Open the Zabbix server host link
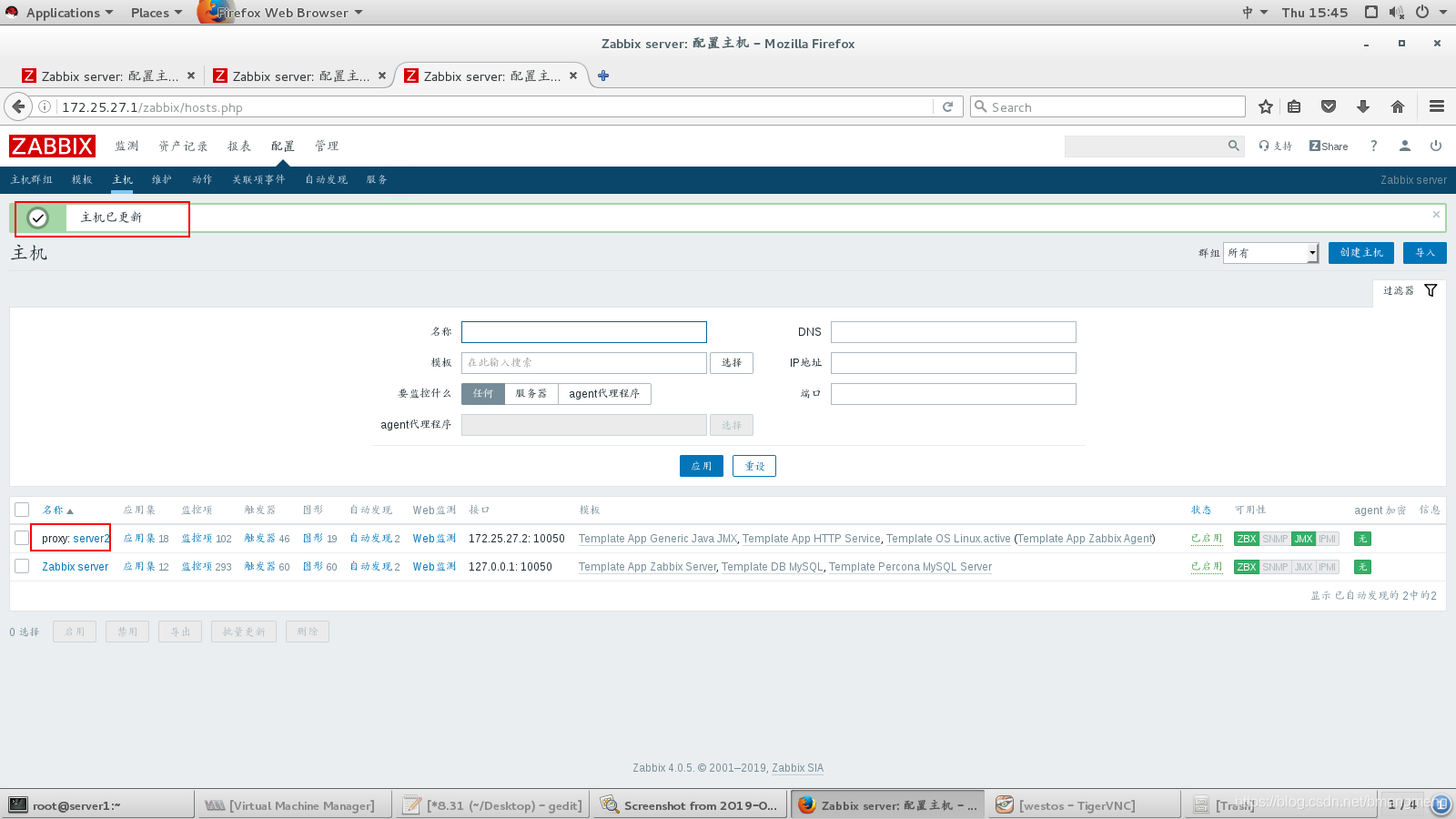The width and height of the screenshot is (1456, 819). 75,567
